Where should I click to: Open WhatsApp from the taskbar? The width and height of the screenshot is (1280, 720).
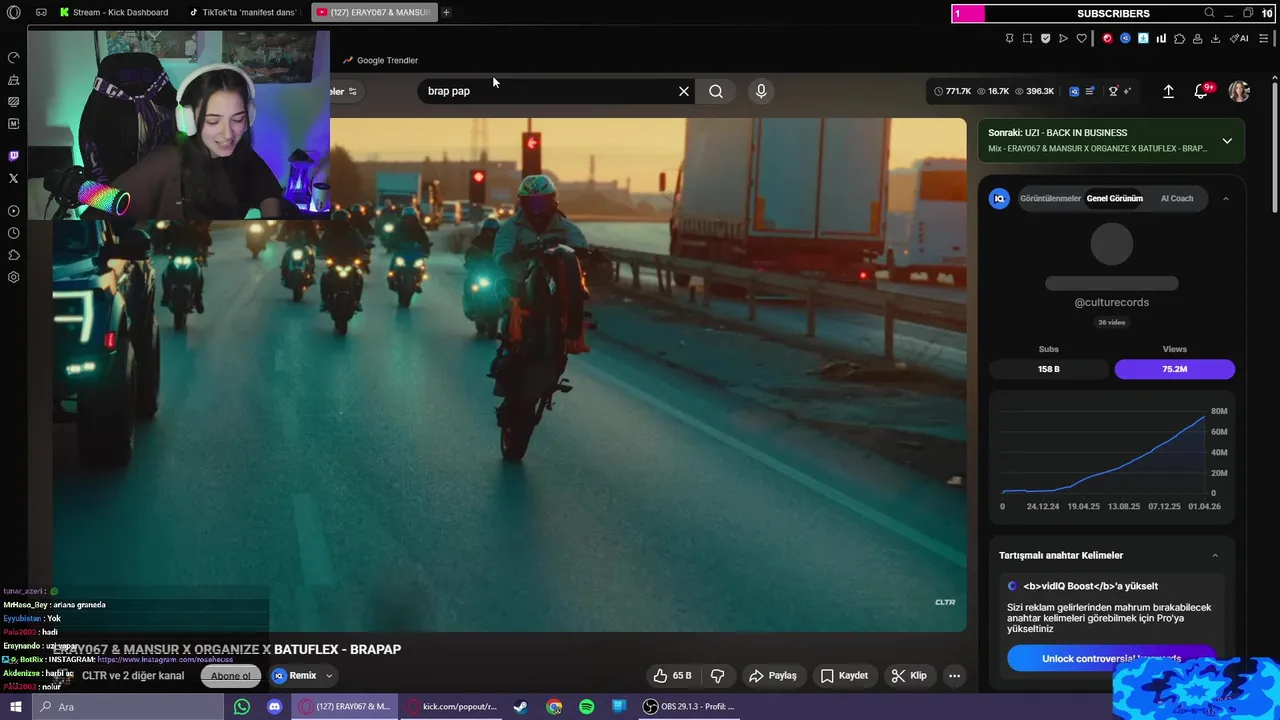[242, 707]
